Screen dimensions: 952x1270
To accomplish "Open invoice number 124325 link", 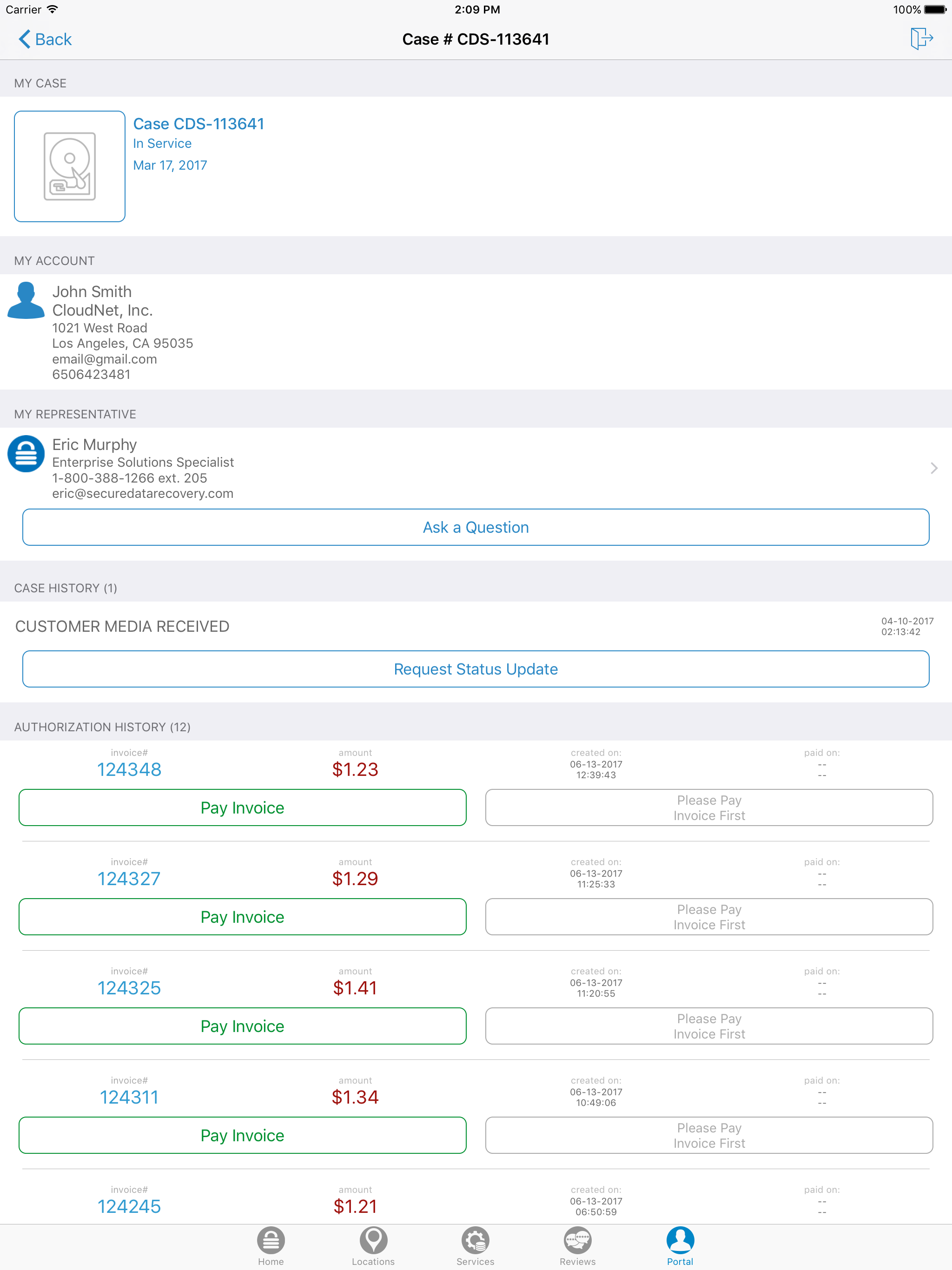I will tap(129, 988).
